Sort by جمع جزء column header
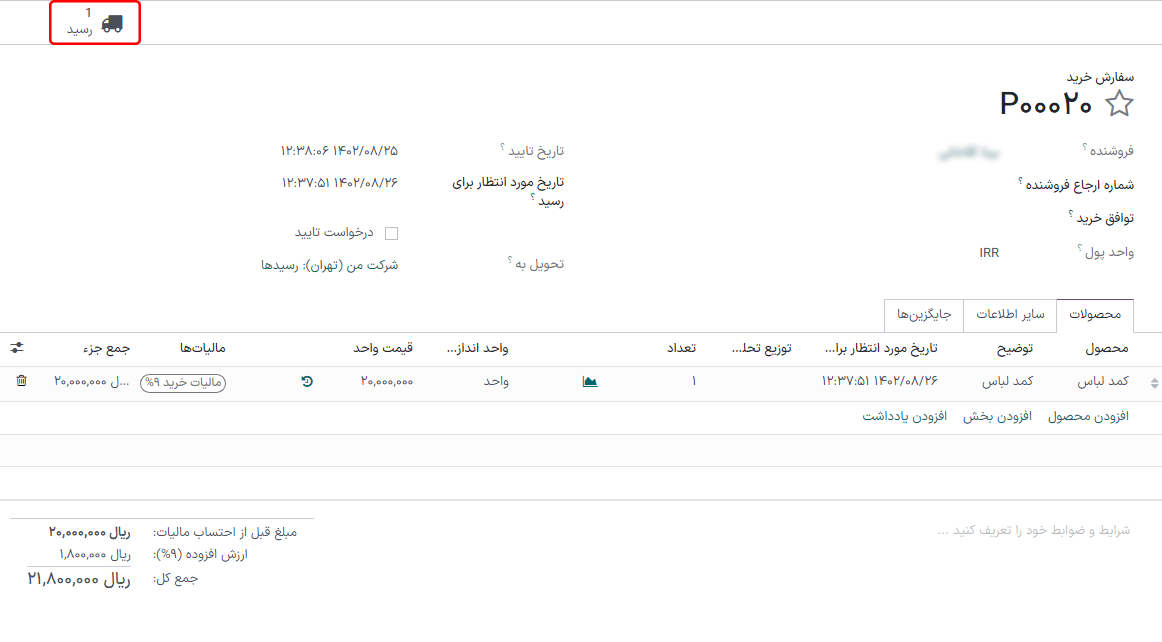Screen dimensions: 1162x642 pyautogui.click(x=107, y=348)
